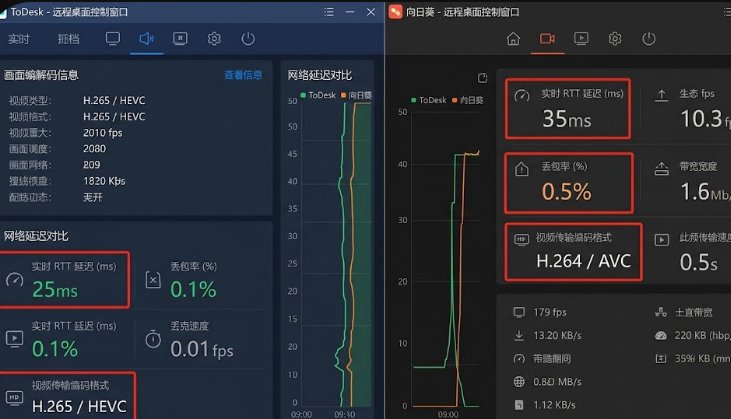
Task: Click the bottom H.265 / HEVC codec value
Action: point(79,406)
